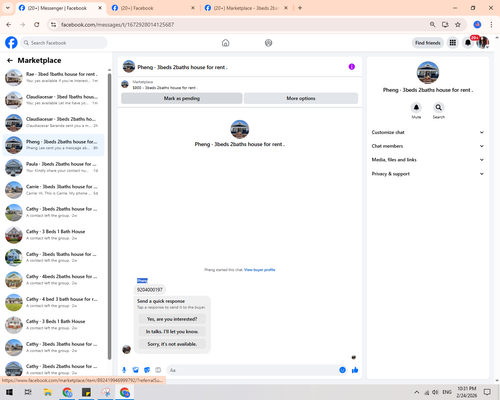The height and width of the screenshot is (400, 500).
Task: Open the Chrome profile avatar
Action: [x=477, y=24]
